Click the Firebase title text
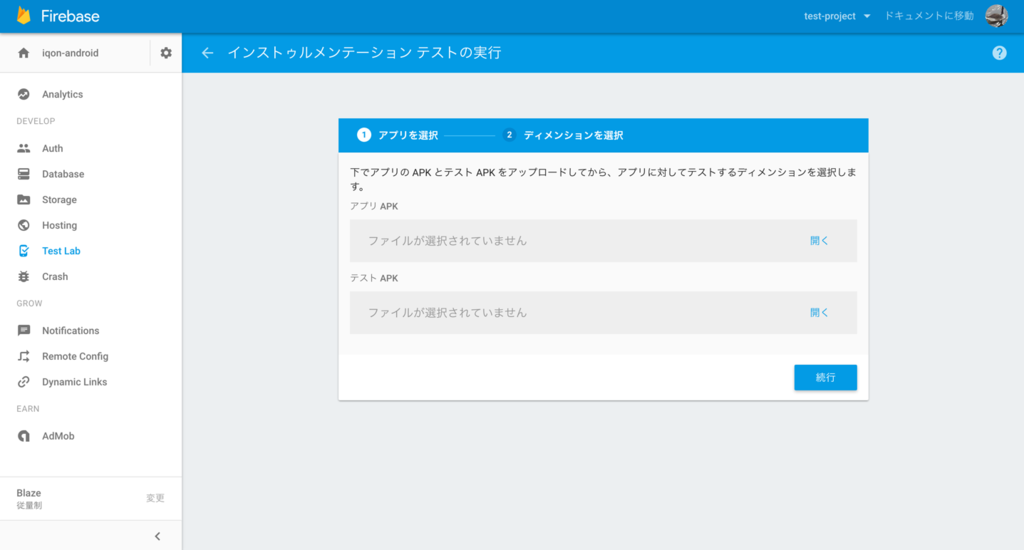Screen dimensions: 1024x550 pos(70,16)
